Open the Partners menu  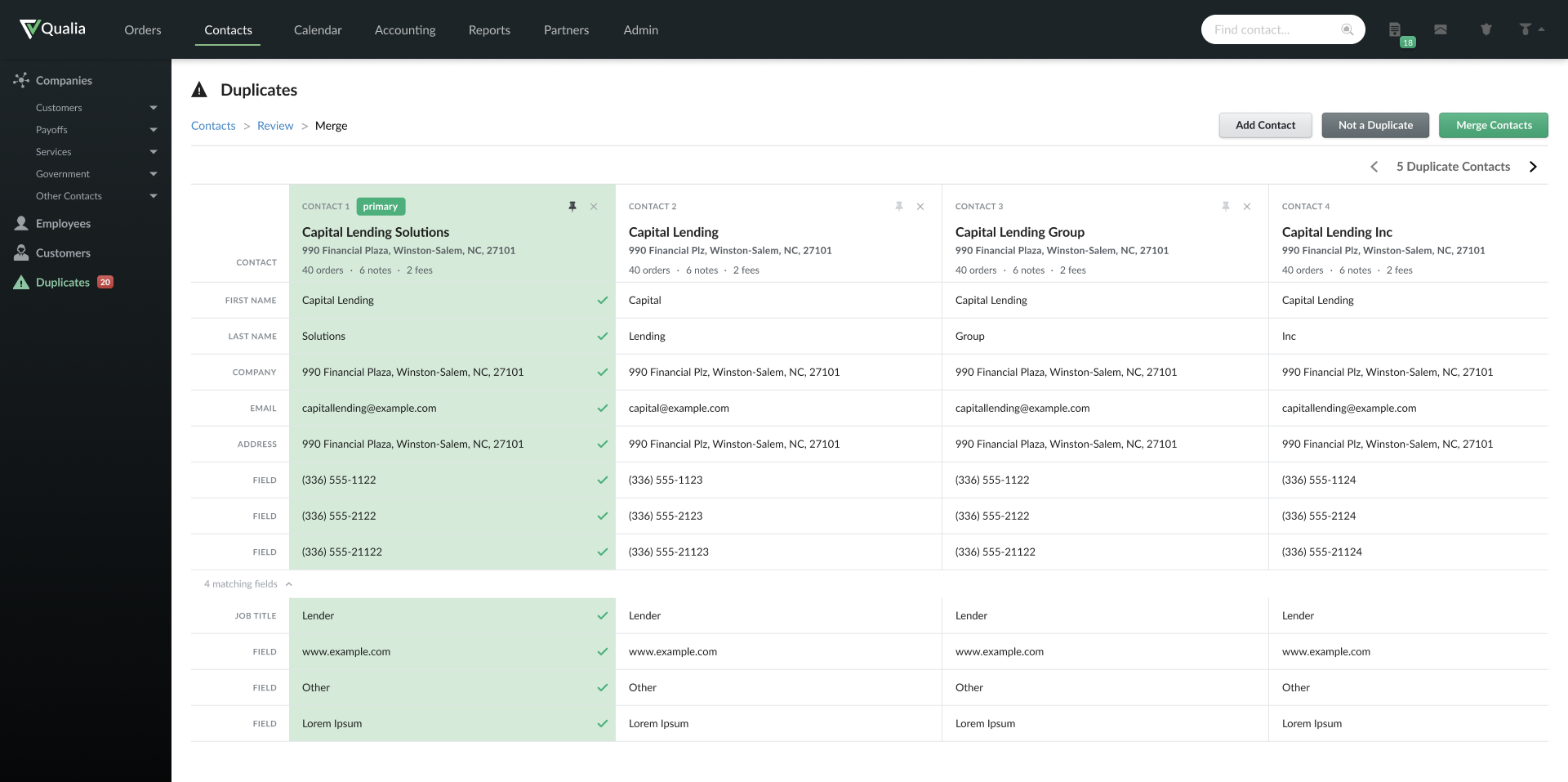566,29
